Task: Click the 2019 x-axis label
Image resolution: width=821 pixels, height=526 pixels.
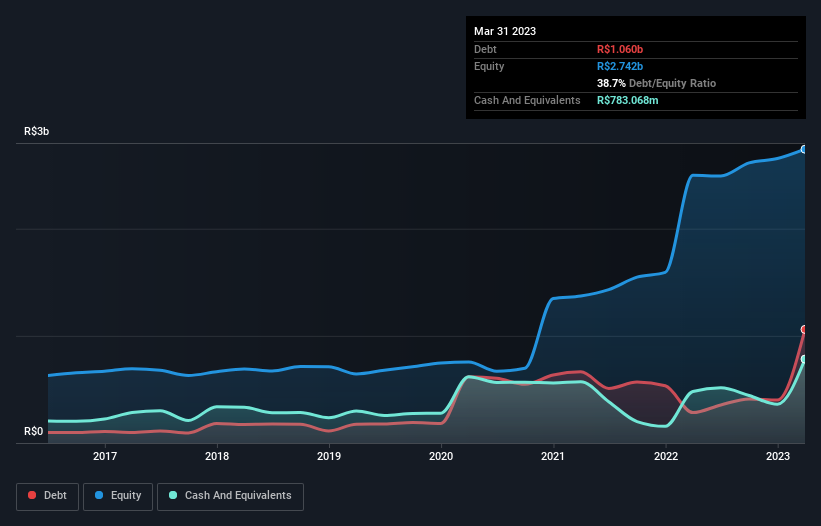Action: pyautogui.click(x=329, y=456)
